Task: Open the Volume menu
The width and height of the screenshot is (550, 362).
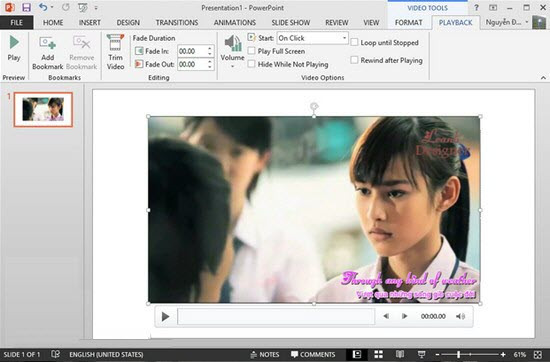Action: coord(232,52)
